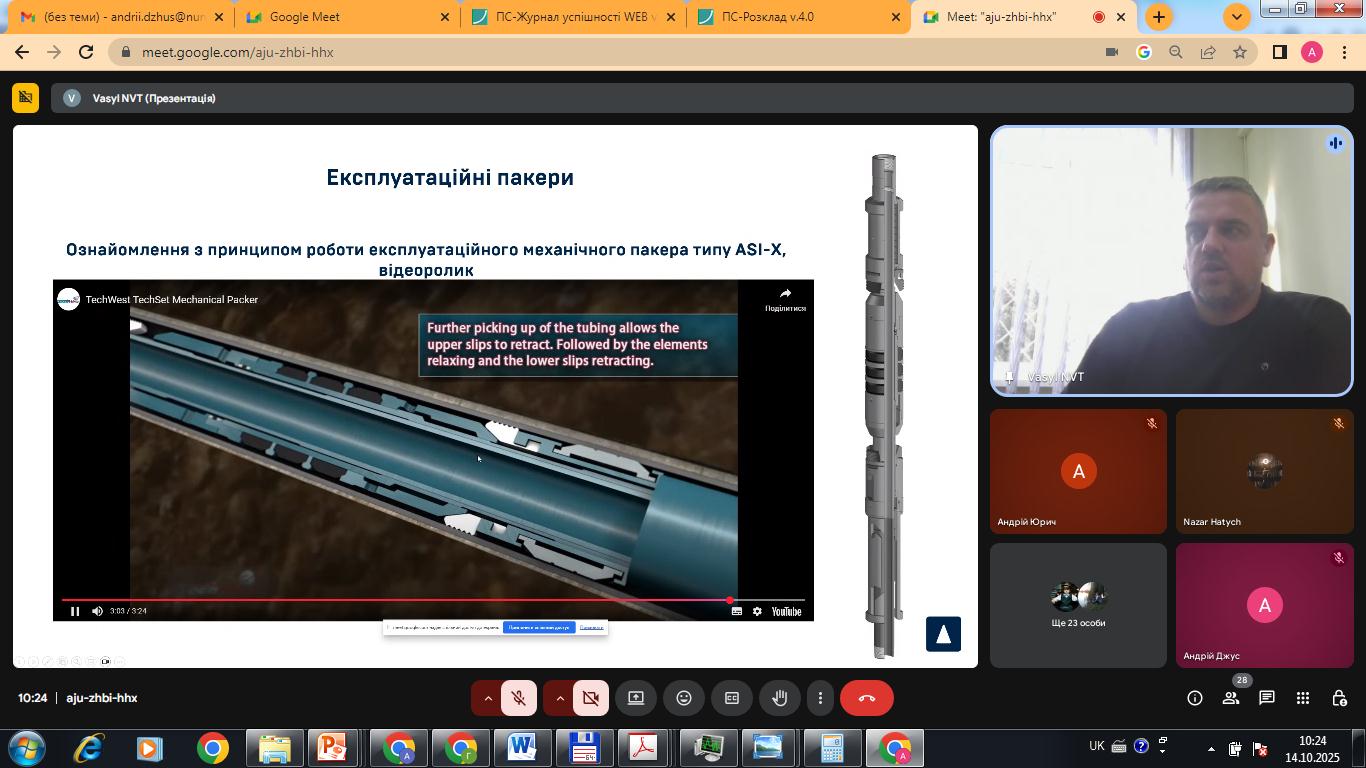Expand video settings arrow beside camera
This screenshot has width=1366, height=768.
click(x=560, y=698)
